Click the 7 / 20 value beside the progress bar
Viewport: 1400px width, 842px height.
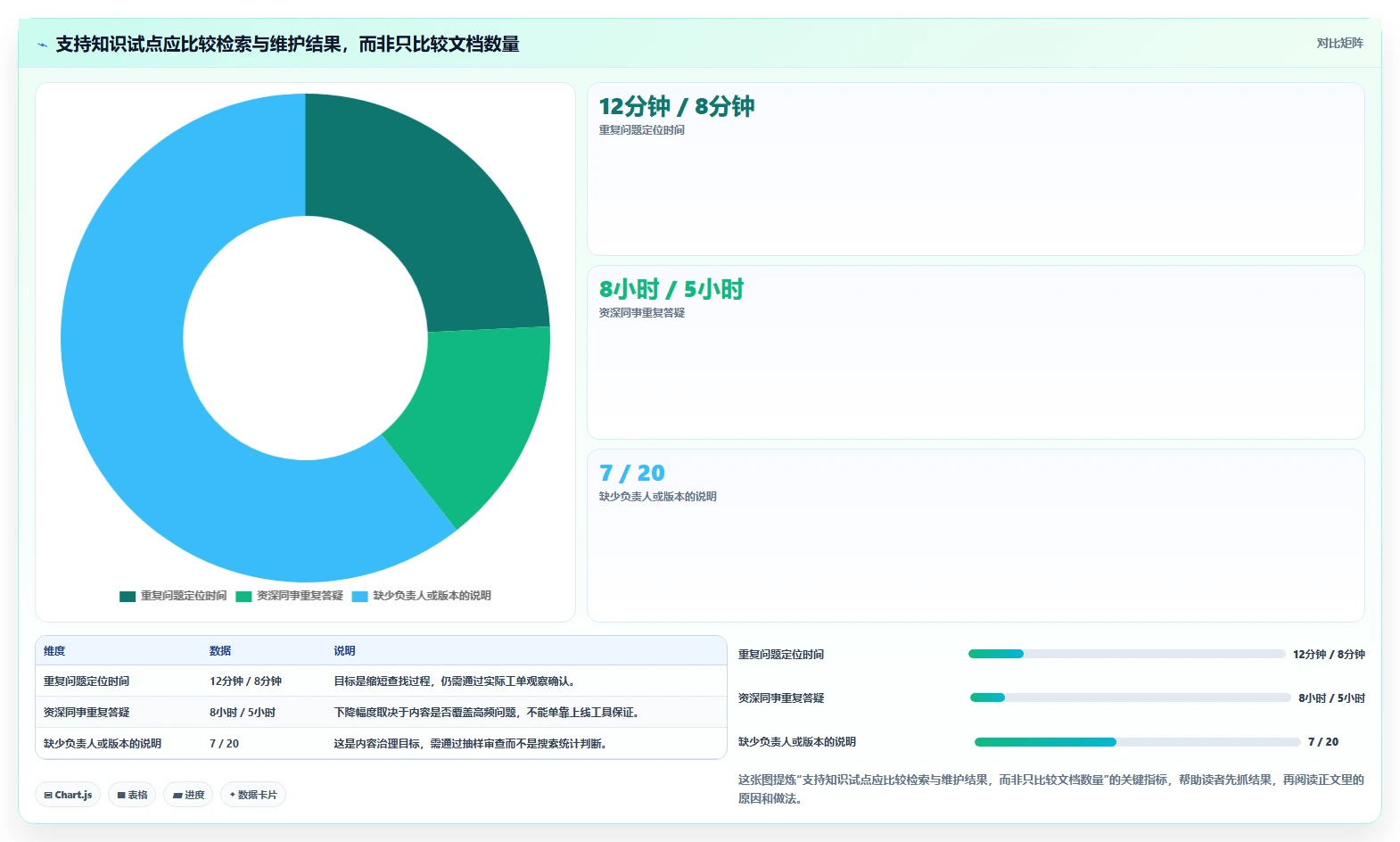[x=1323, y=742]
